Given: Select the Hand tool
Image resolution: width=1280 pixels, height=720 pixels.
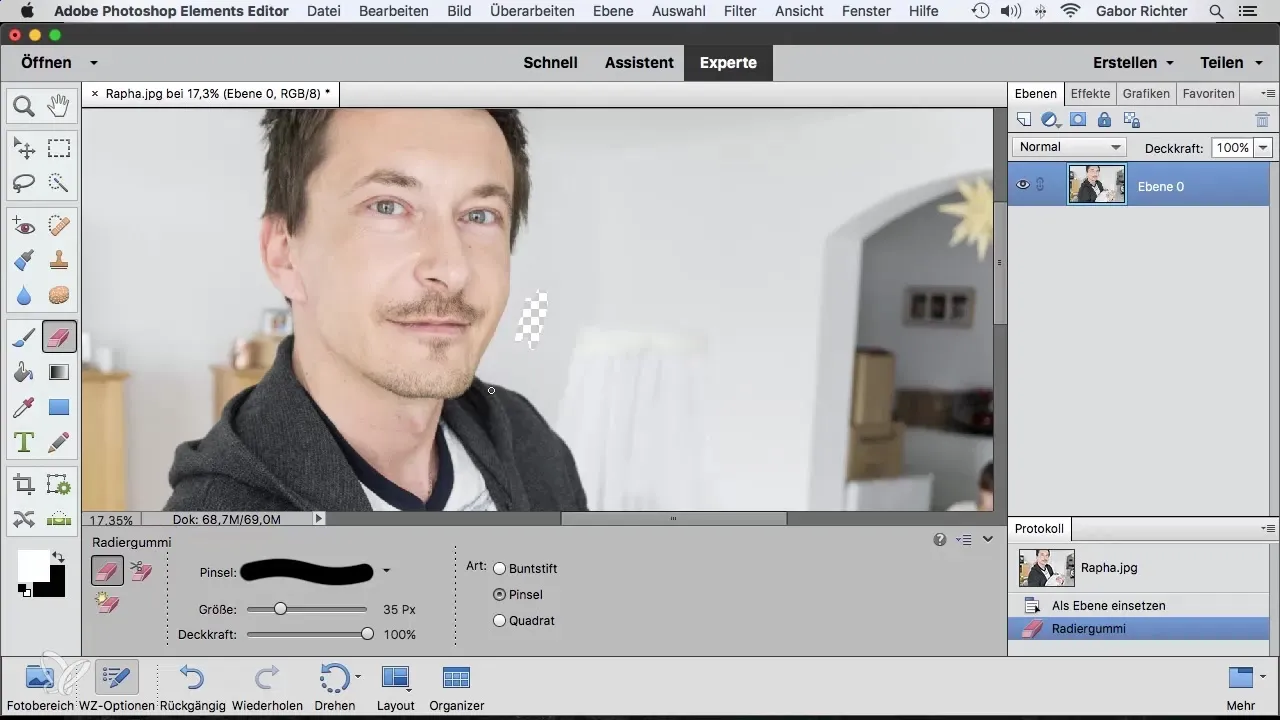Looking at the screenshot, I should (59, 105).
